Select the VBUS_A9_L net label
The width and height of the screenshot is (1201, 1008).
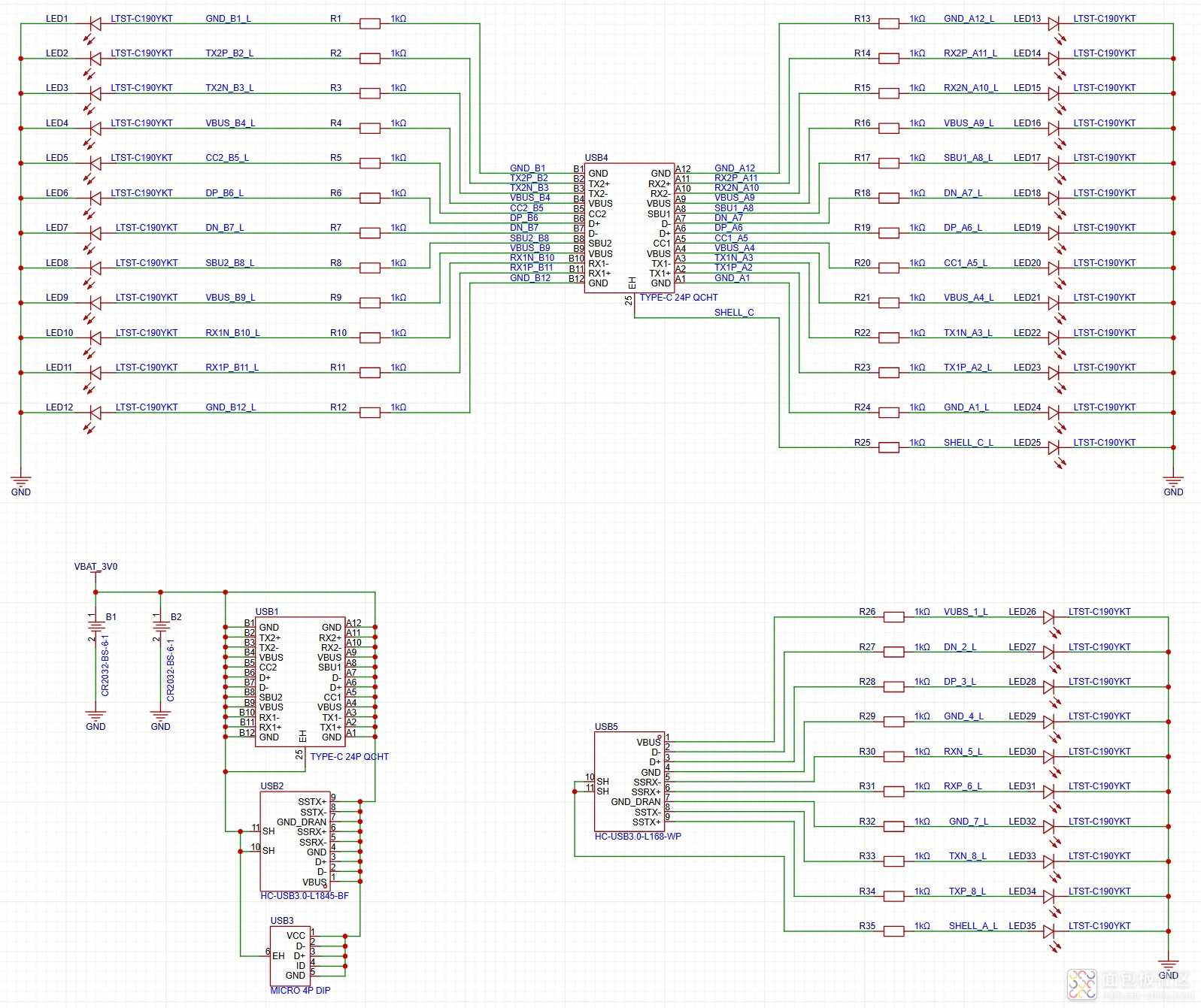(968, 123)
